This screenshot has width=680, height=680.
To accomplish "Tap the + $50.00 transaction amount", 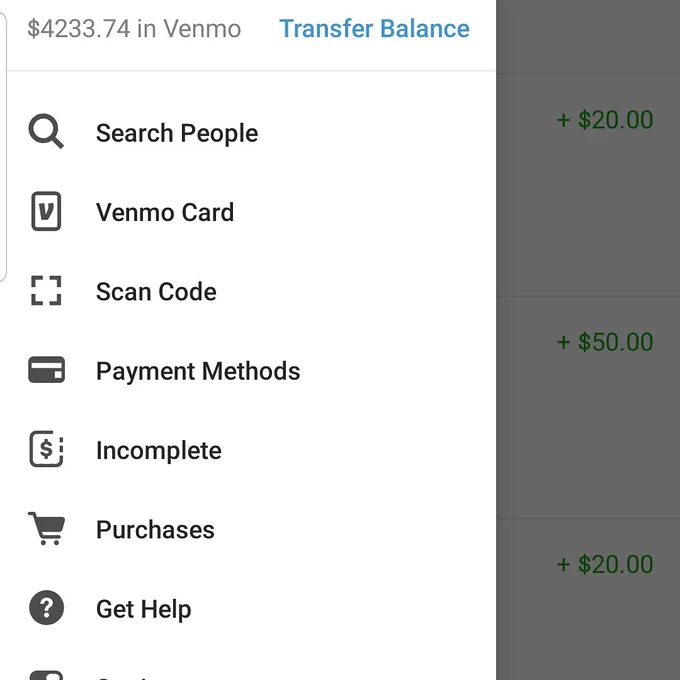I will pyautogui.click(x=605, y=342).
